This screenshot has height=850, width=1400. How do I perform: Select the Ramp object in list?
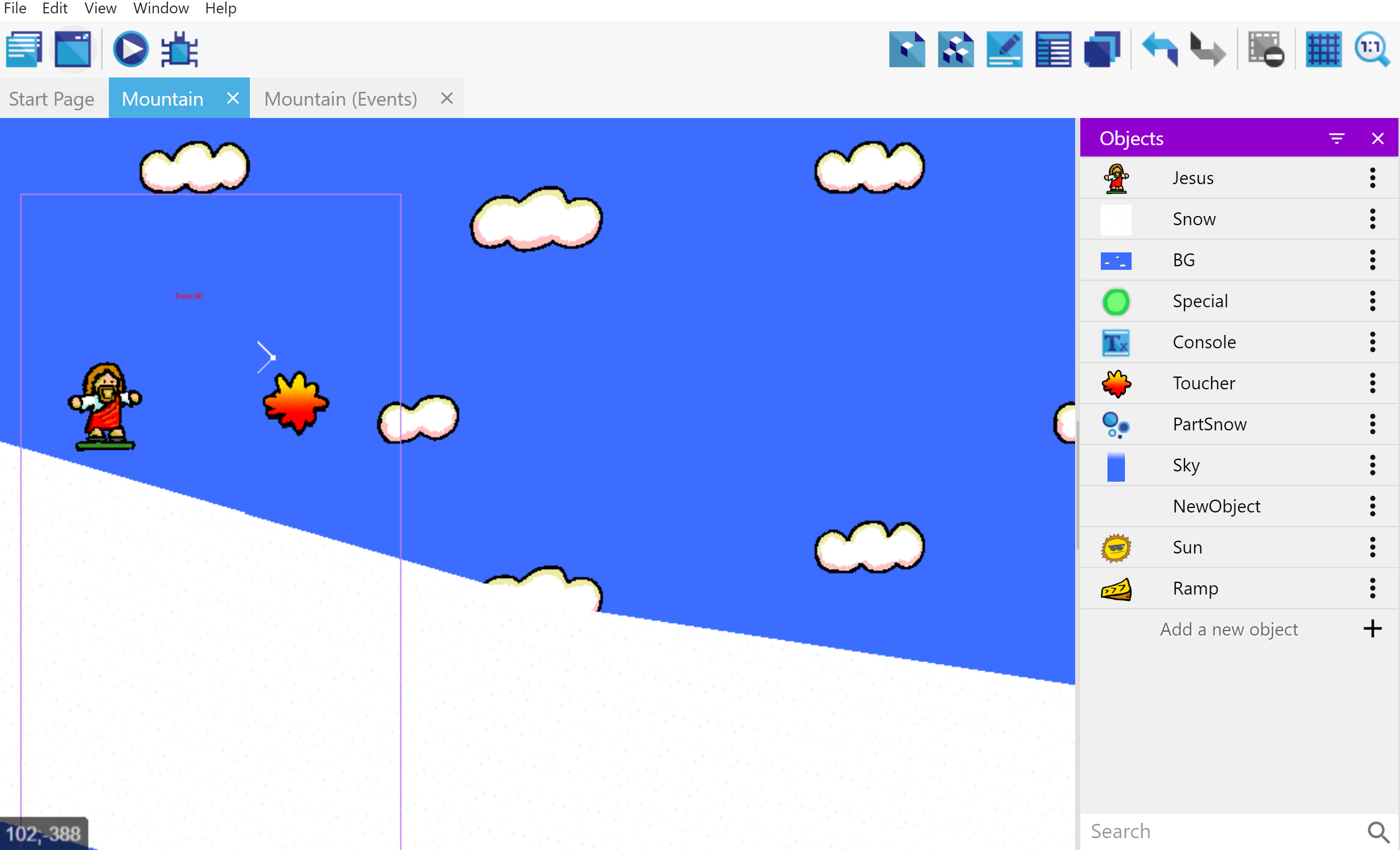(x=1239, y=588)
